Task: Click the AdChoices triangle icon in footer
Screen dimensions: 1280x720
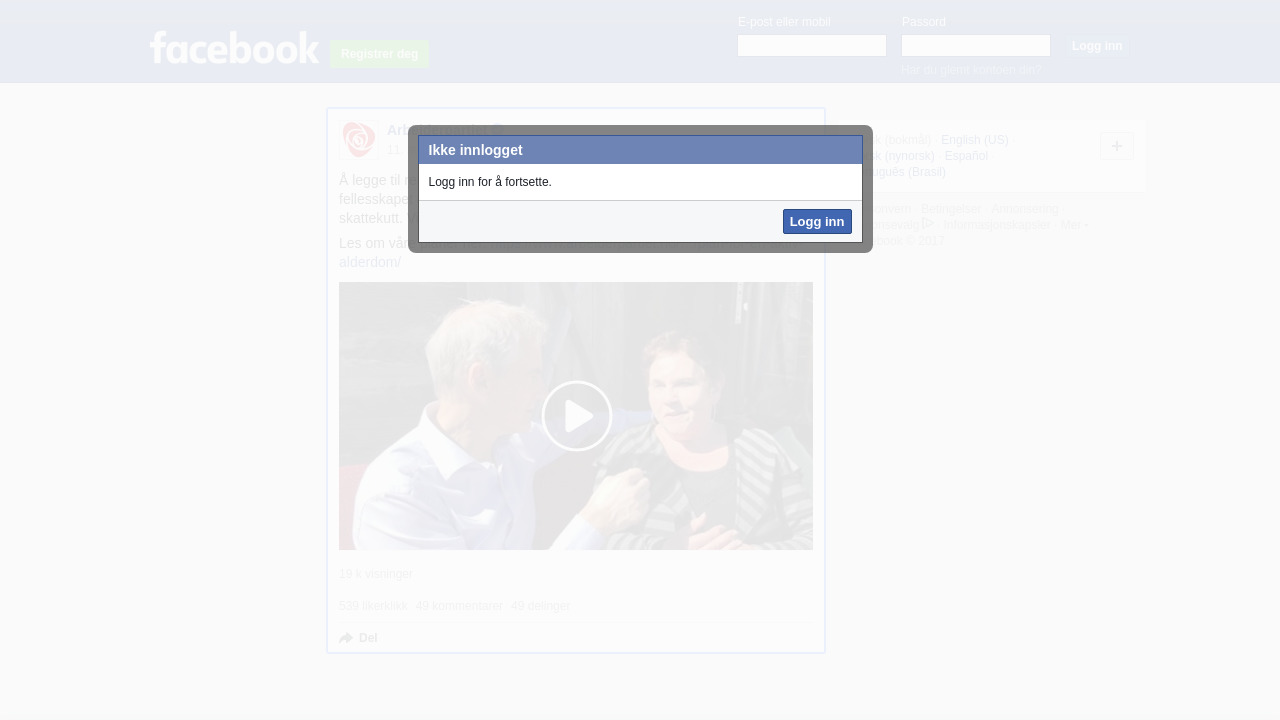Action: (x=928, y=224)
